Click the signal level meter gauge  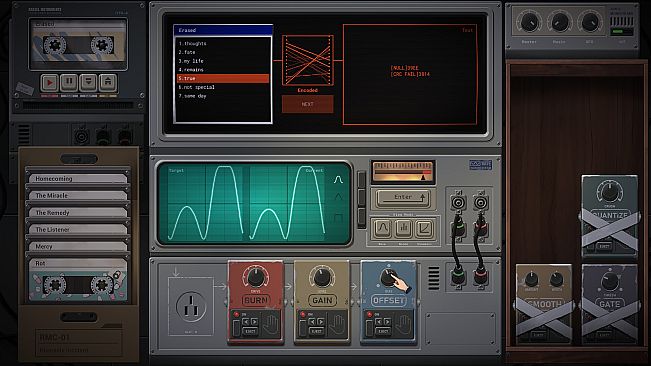coord(403,172)
